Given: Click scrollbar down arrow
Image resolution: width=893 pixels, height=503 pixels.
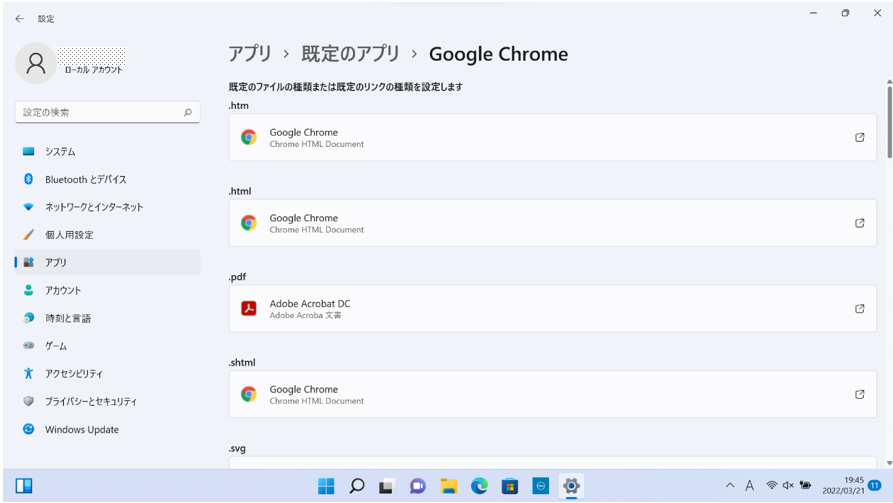Looking at the screenshot, I should (x=889, y=463).
